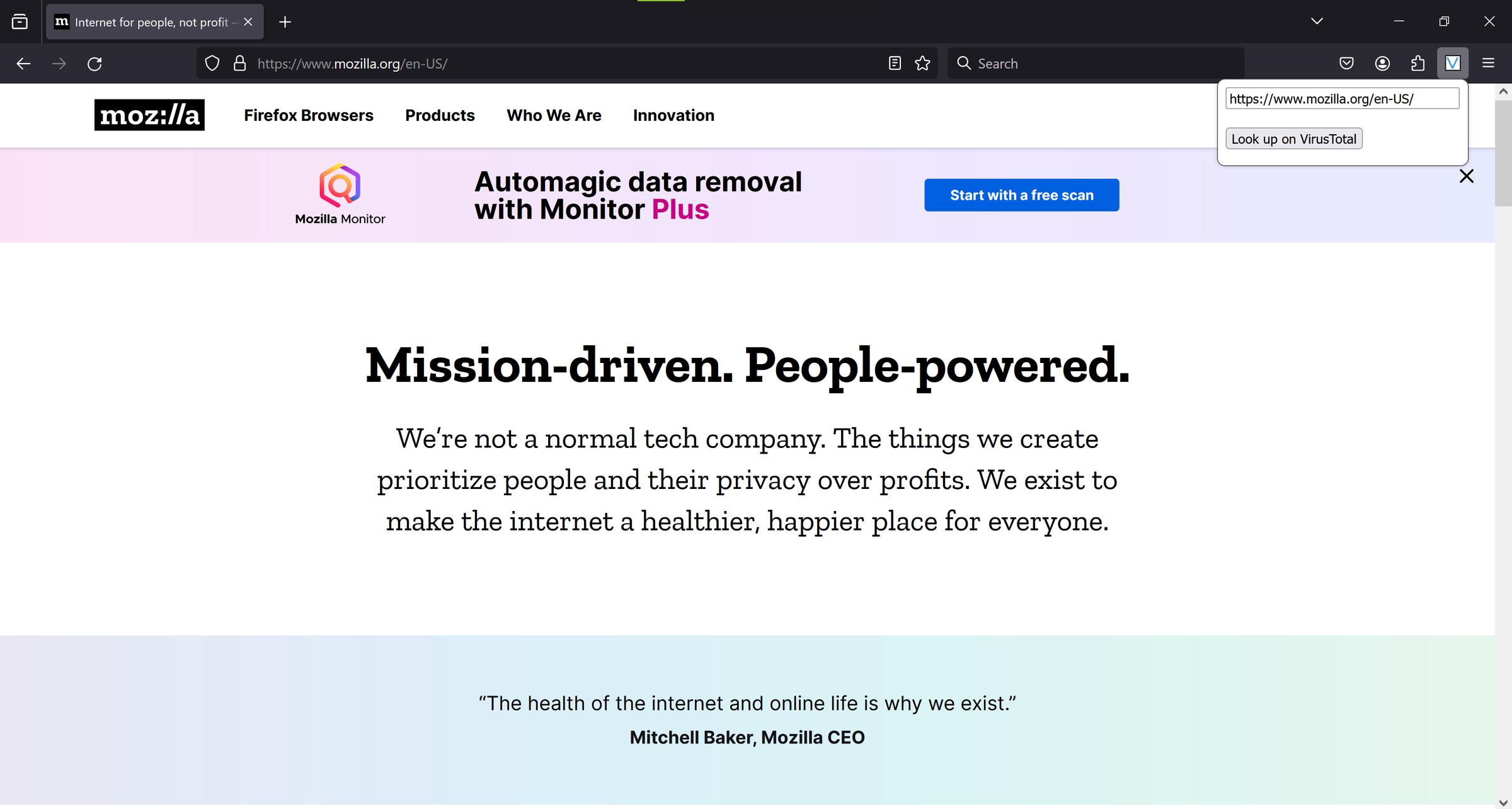Viewport: 1512px width, 809px height.
Task: Open the Products navigation menu
Action: tap(440, 115)
